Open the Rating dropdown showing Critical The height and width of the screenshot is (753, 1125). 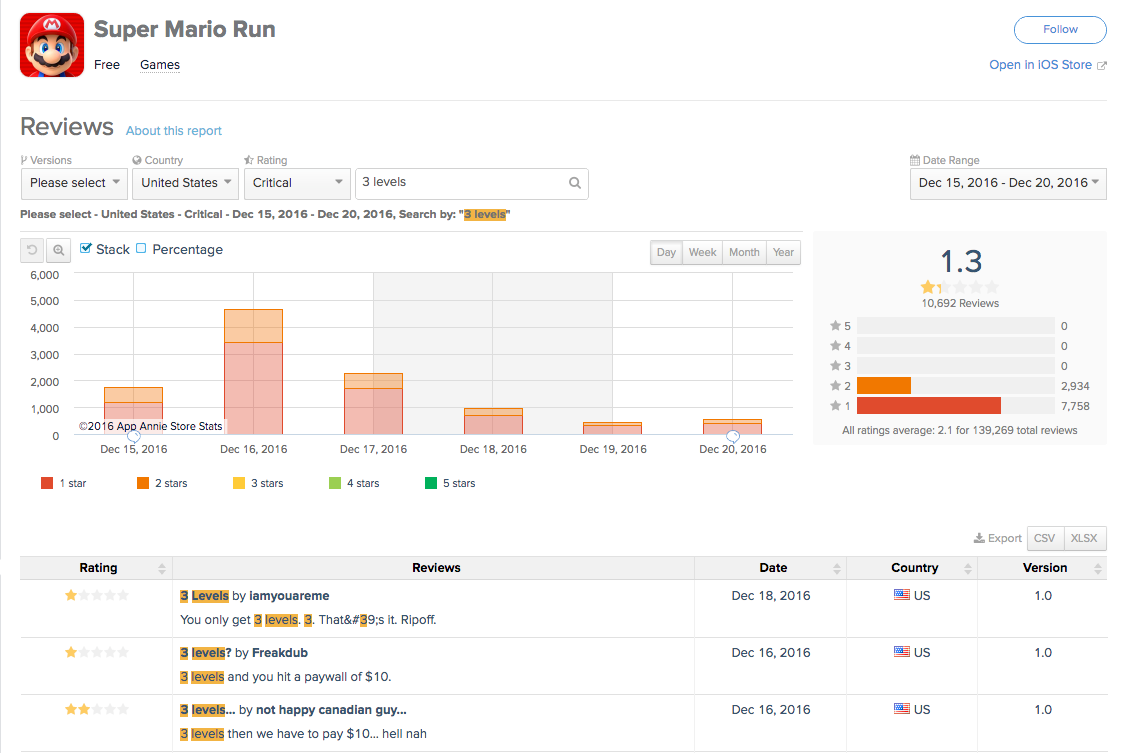[297, 184]
